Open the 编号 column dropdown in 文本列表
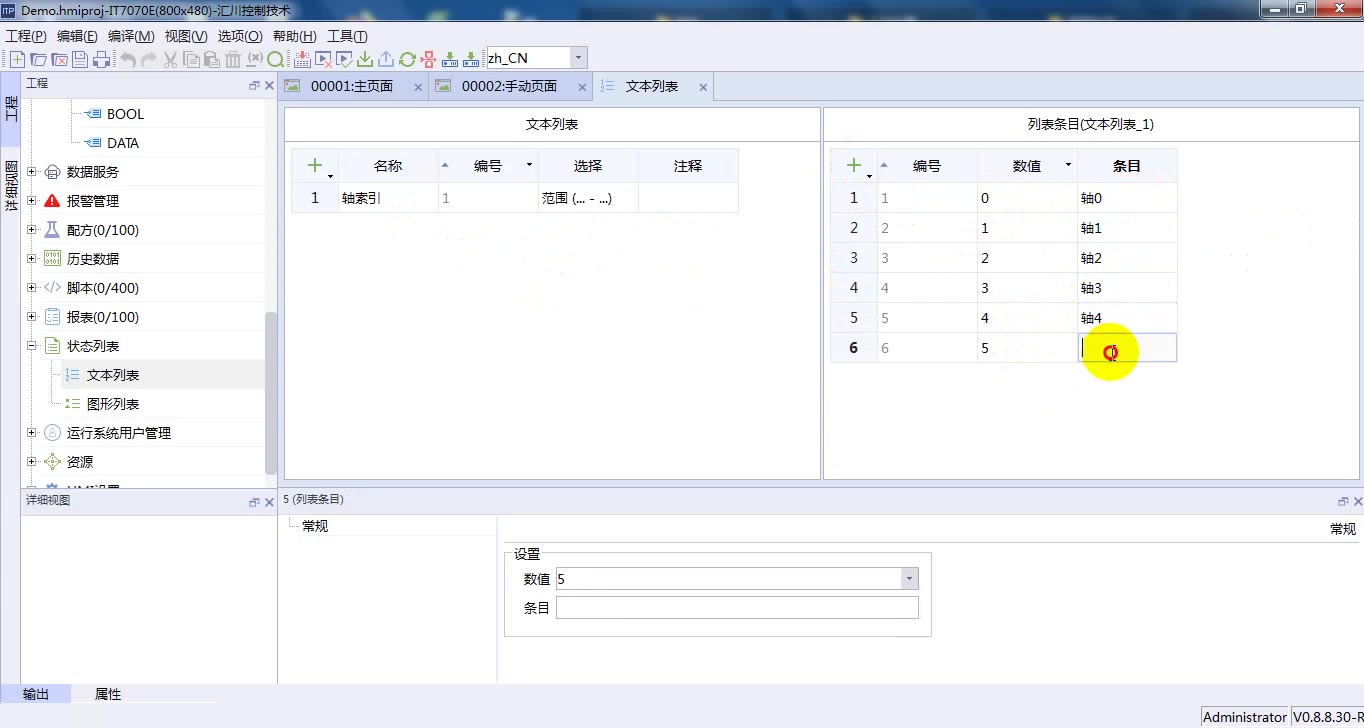The image size is (1364, 728). [x=529, y=165]
